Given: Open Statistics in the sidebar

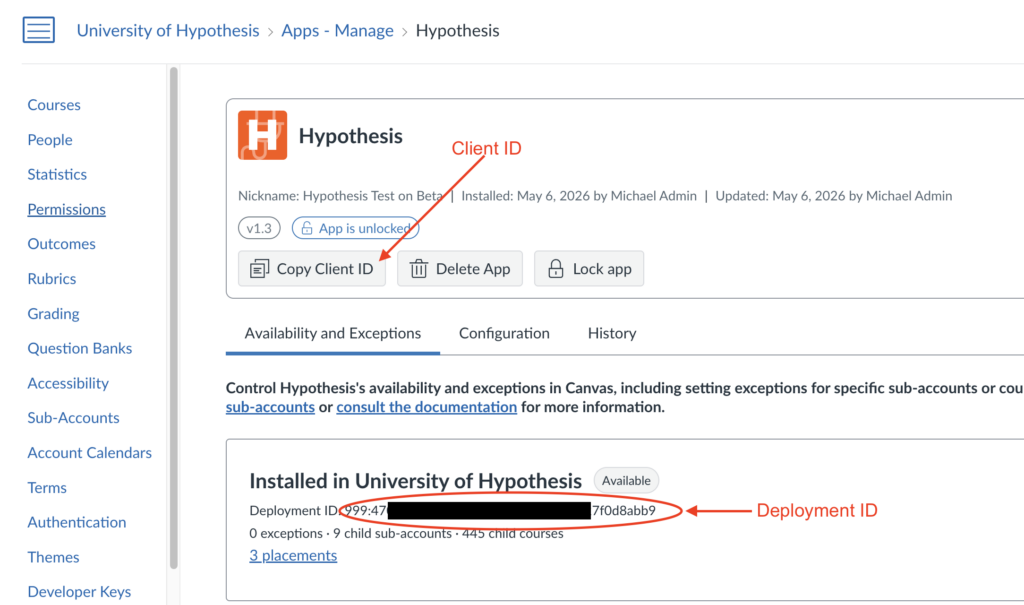Looking at the screenshot, I should tap(57, 174).
